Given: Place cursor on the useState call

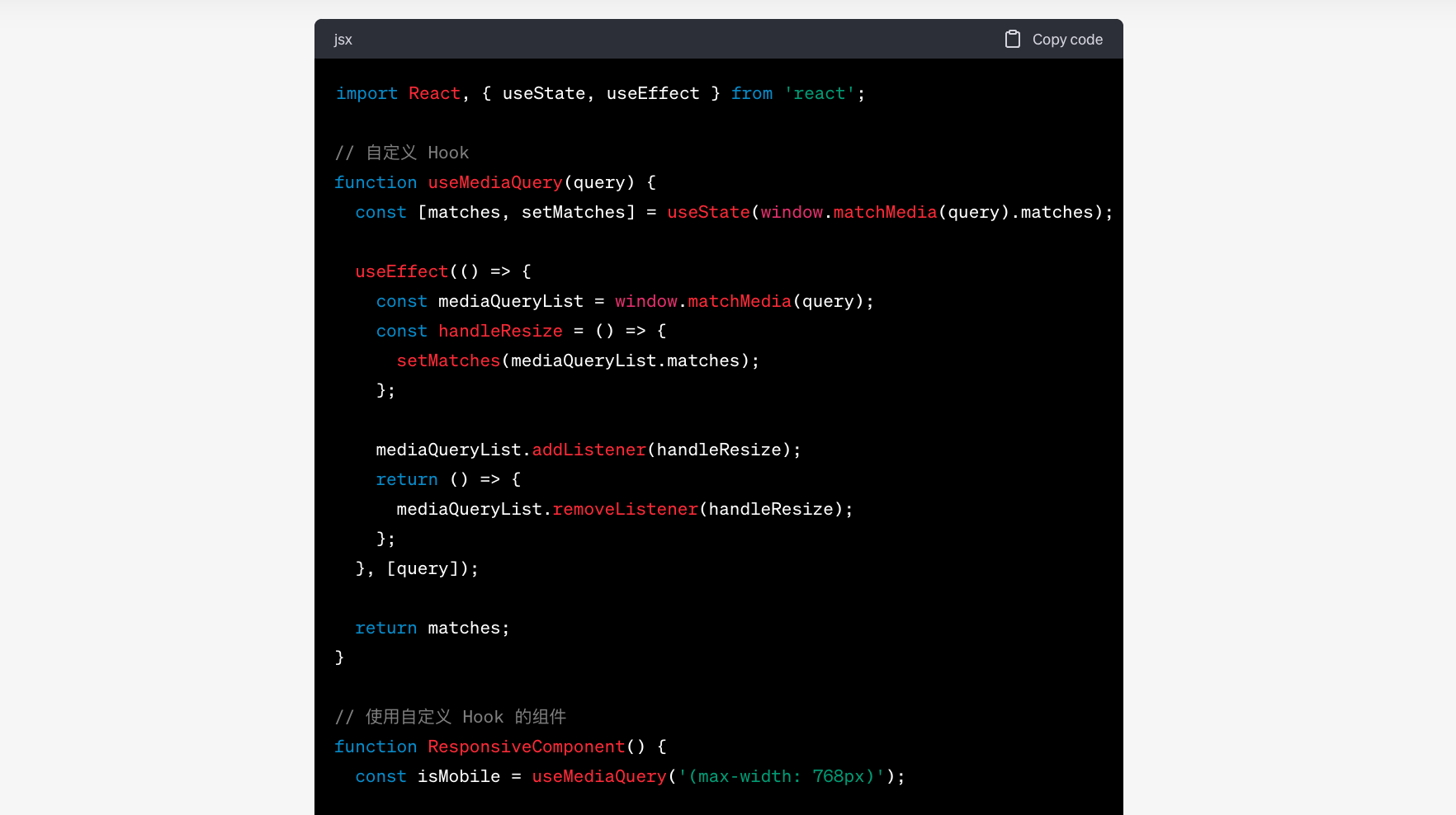Looking at the screenshot, I should (x=707, y=212).
